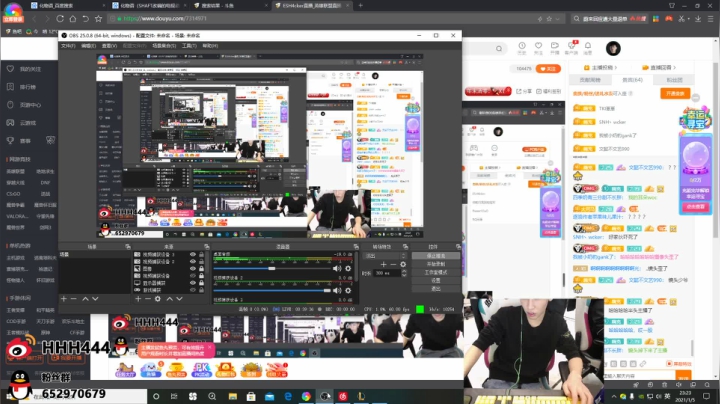Image resolution: width=720 pixels, height=404 pixels.
Task: Open transition properties gear icon
Action: pyautogui.click(x=403, y=264)
